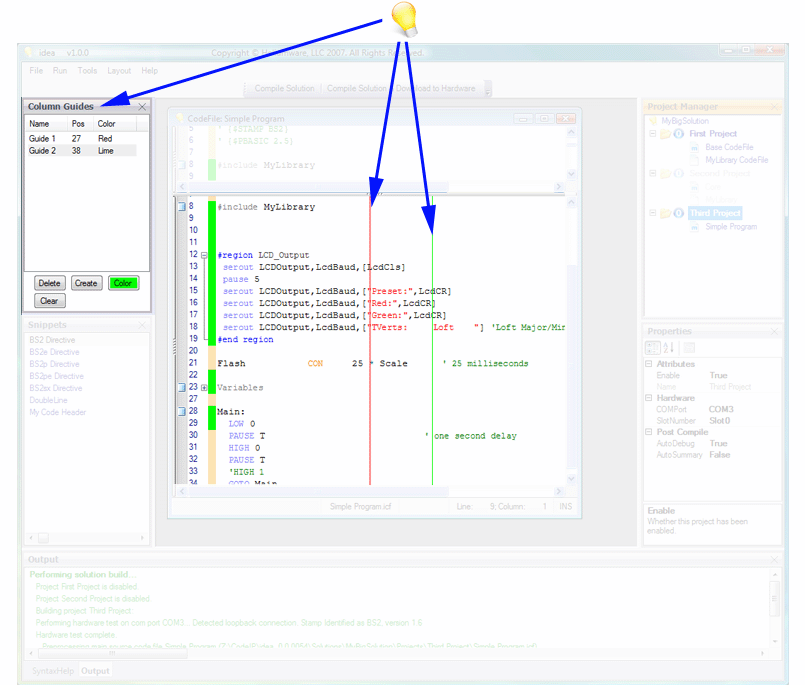Toggle the Enable property value True
The image size is (805, 685).
click(718, 375)
